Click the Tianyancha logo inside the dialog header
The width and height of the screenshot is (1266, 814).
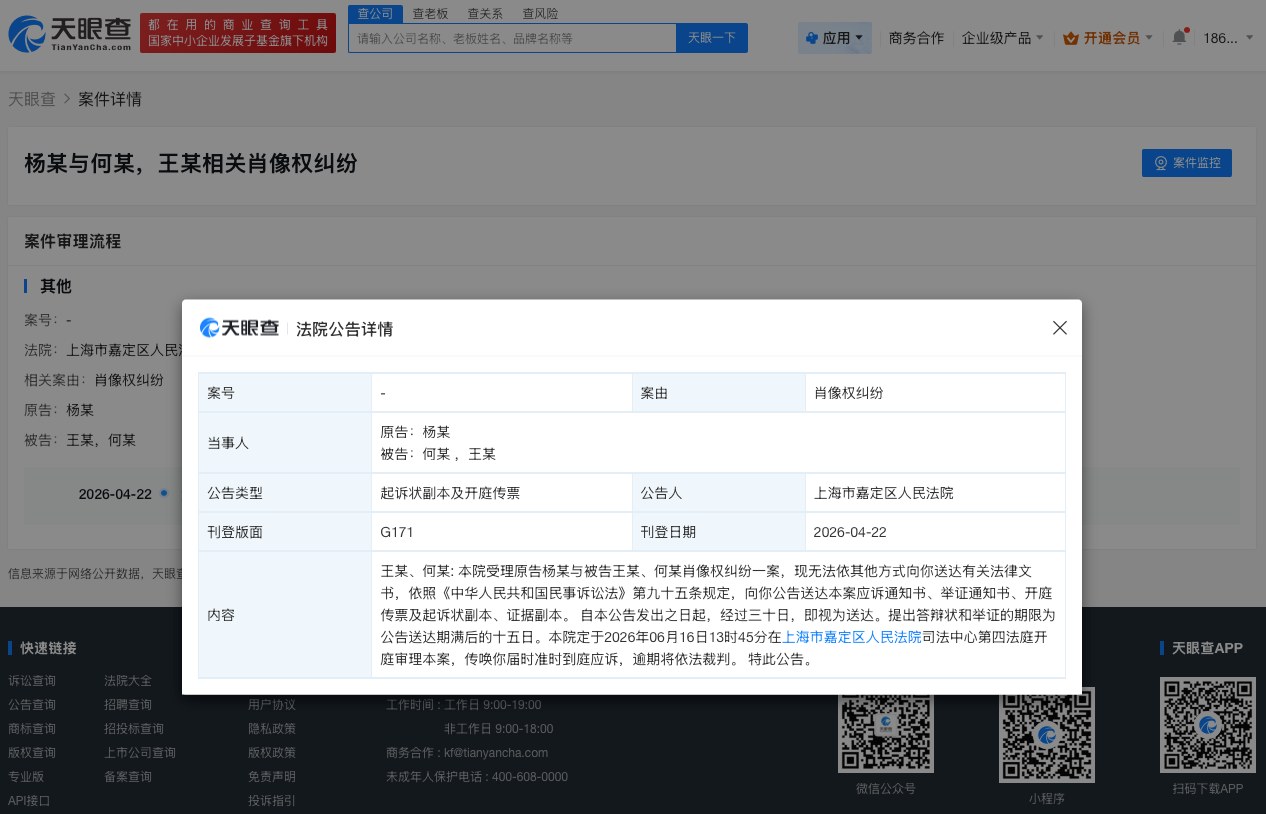(239, 328)
